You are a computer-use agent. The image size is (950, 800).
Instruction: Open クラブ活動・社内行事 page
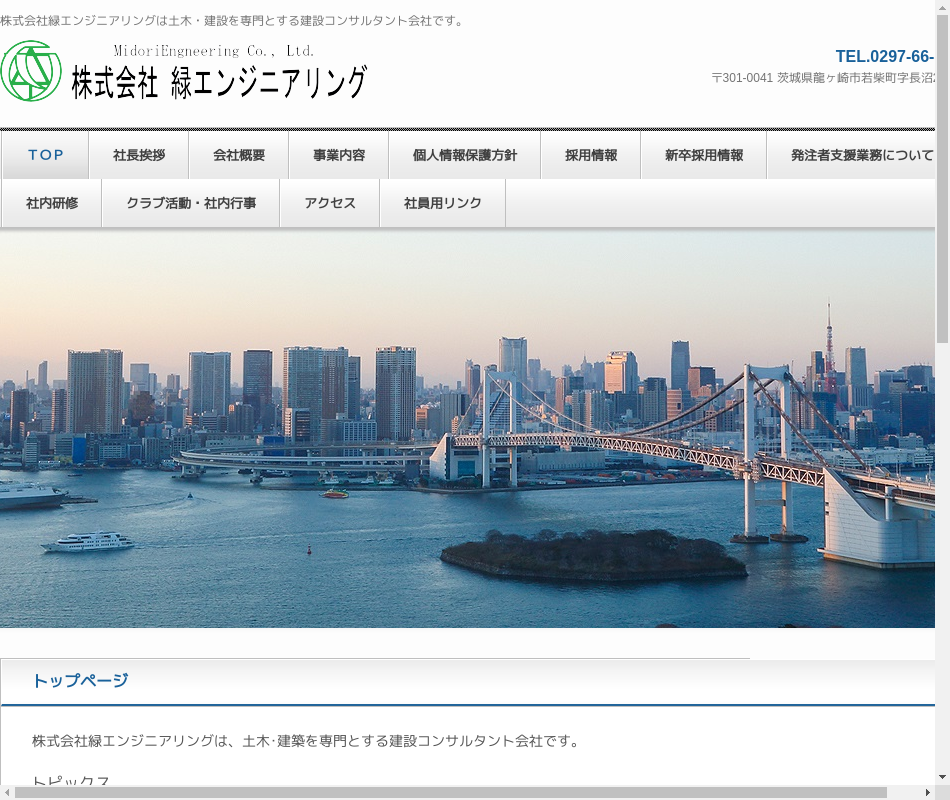(191, 203)
